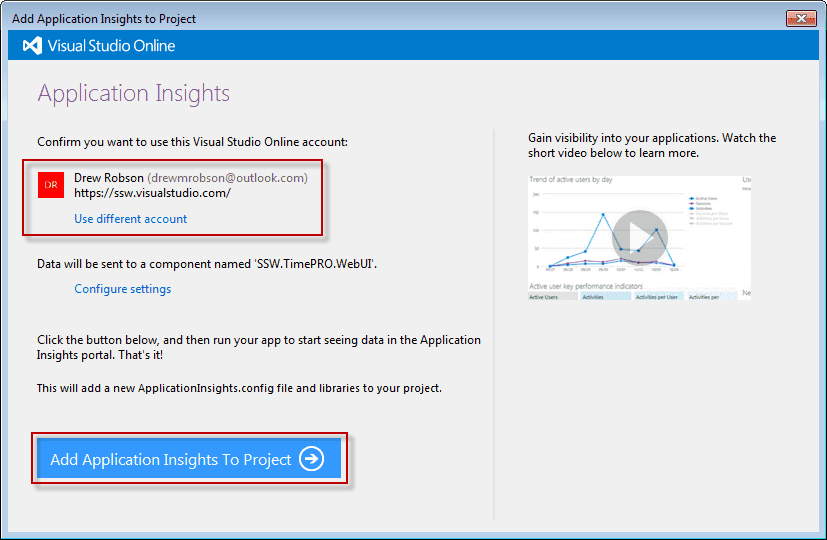Click the drewmrobson@outlook.com email text

(x=228, y=178)
